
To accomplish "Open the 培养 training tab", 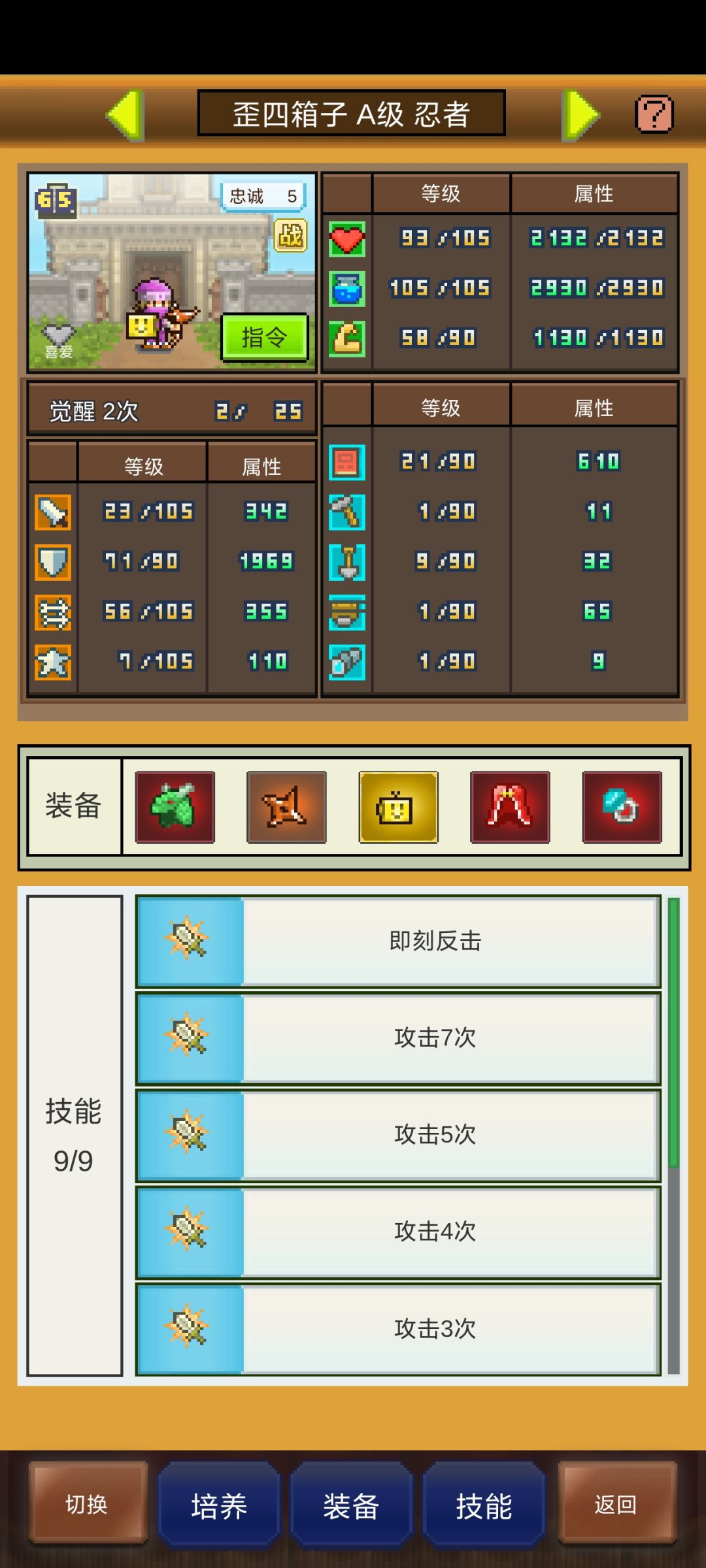I will [x=219, y=1505].
